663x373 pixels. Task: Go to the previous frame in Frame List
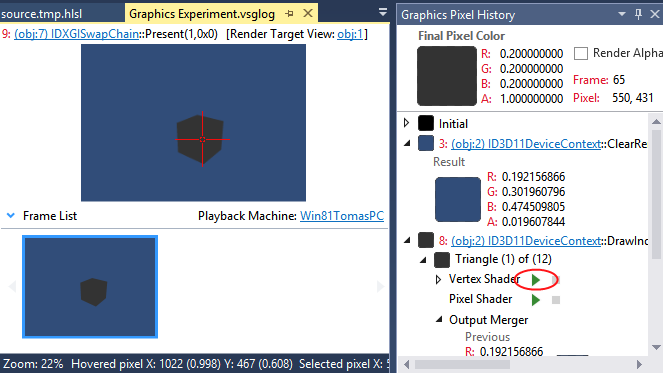12,287
